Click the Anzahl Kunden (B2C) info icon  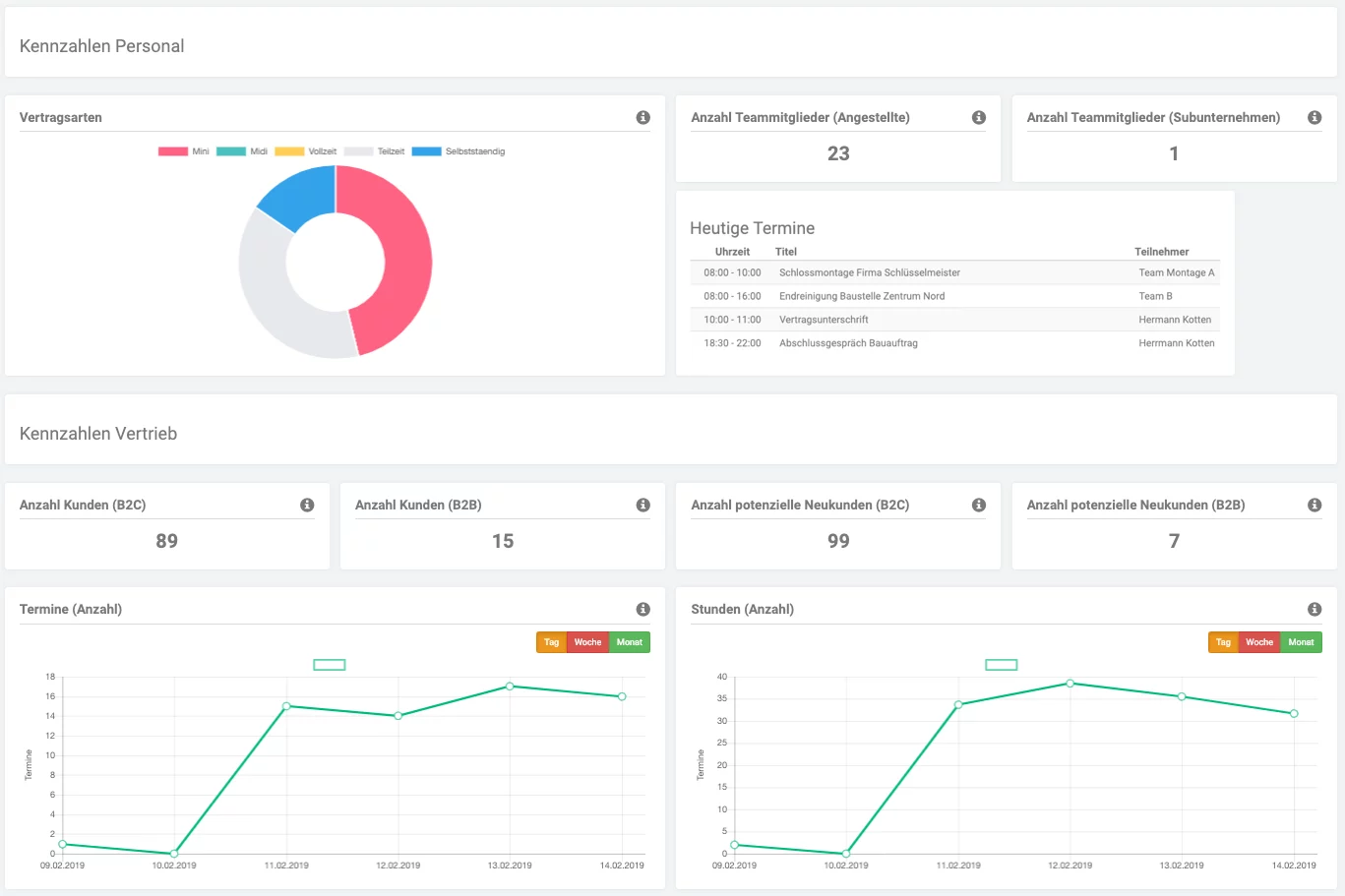pos(307,505)
